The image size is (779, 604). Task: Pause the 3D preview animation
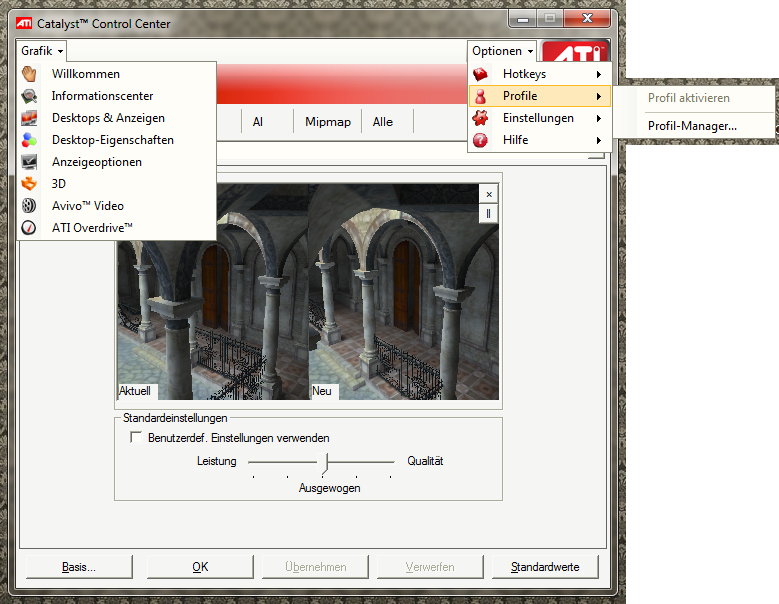[x=489, y=213]
